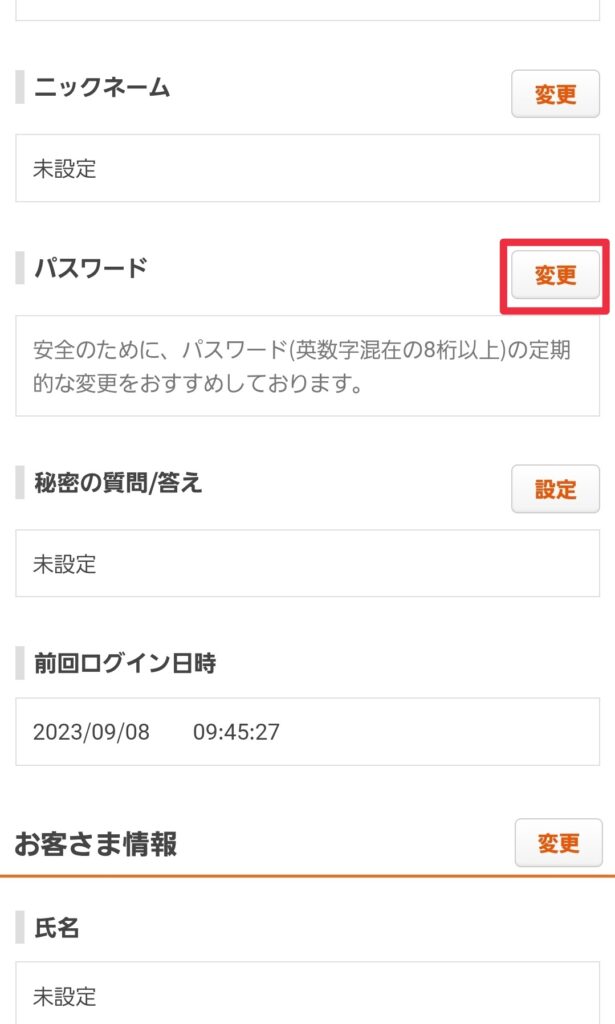Click the ニックネーム section heading
The width and height of the screenshot is (615, 1024).
click(x=102, y=88)
